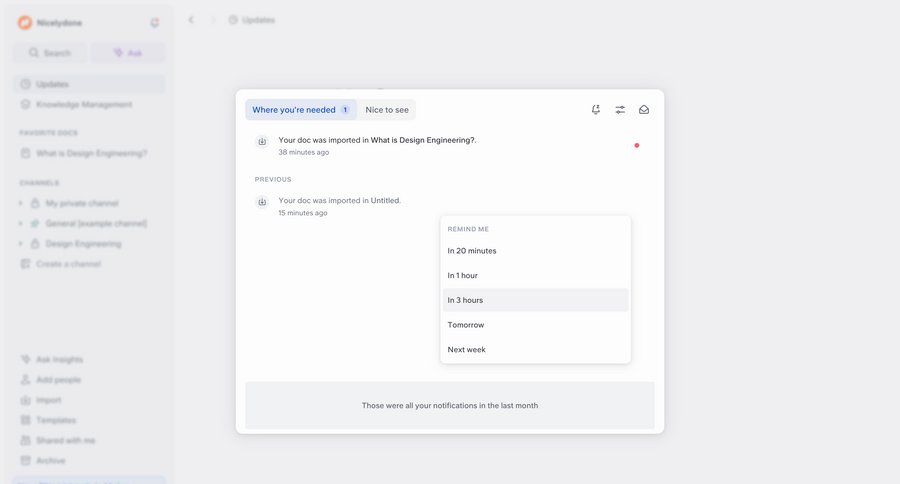This screenshot has width=900, height=484.
Task: Click the Ask button in sidebar
Action: tap(128, 53)
